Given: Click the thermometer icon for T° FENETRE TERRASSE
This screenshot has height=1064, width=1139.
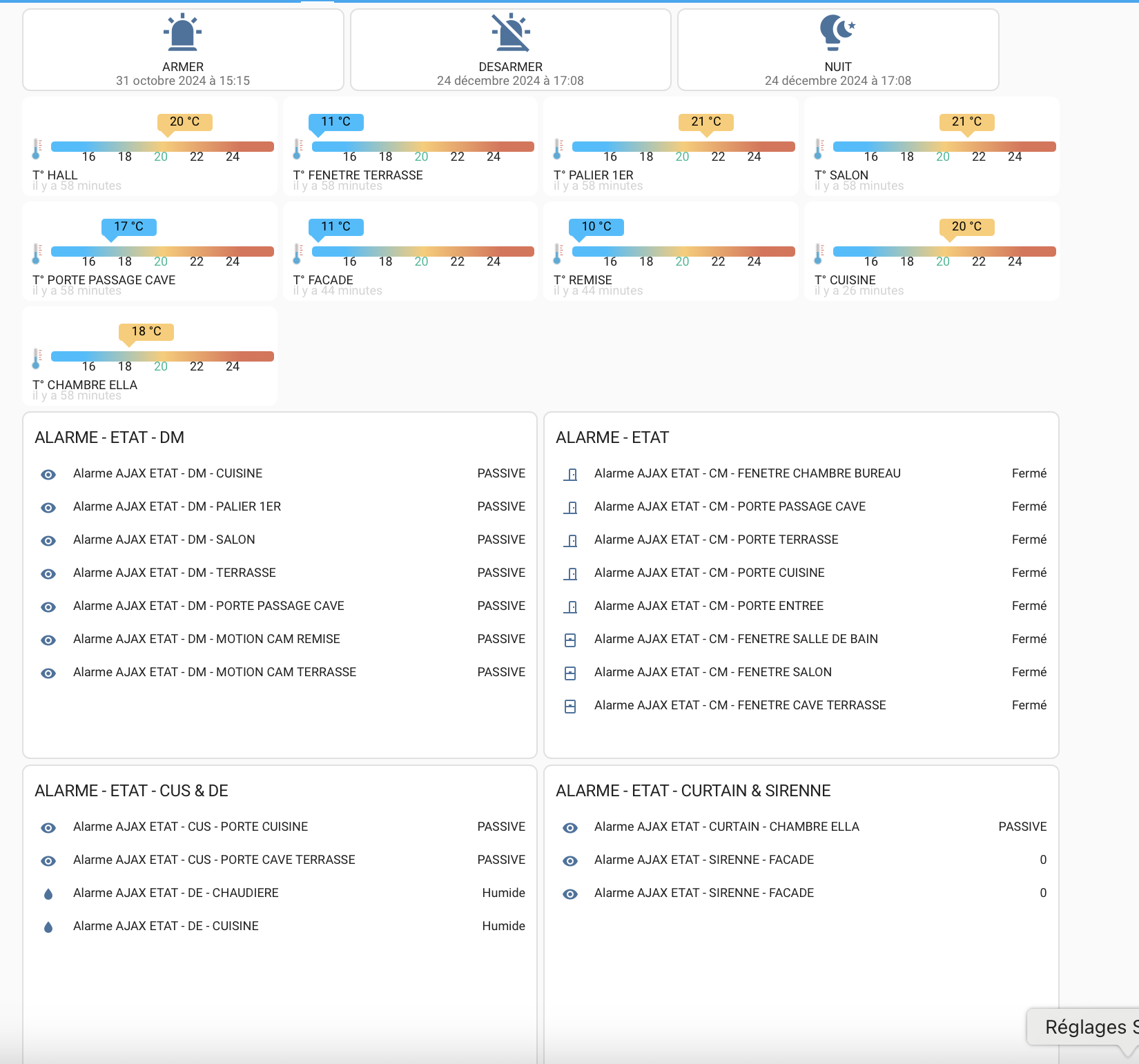Looking at the screenshot, I should point(298,148).
